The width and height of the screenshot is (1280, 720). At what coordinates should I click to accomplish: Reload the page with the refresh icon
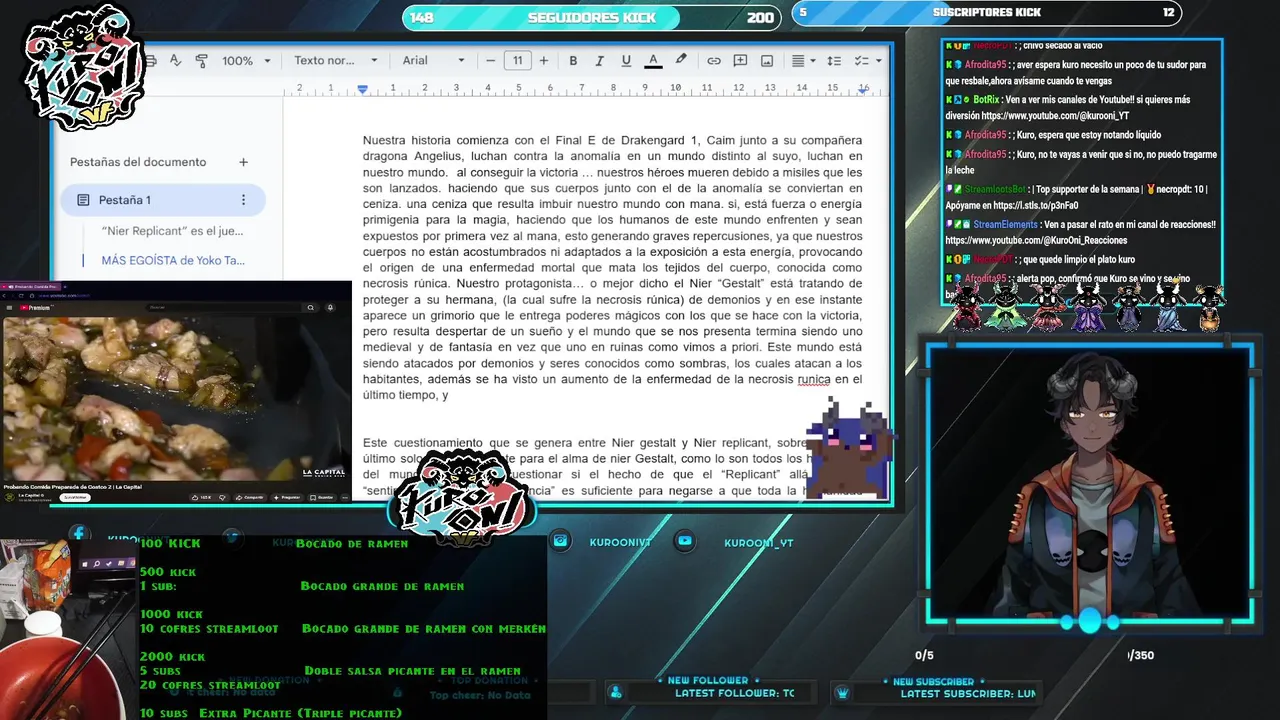tap(21, 296)
